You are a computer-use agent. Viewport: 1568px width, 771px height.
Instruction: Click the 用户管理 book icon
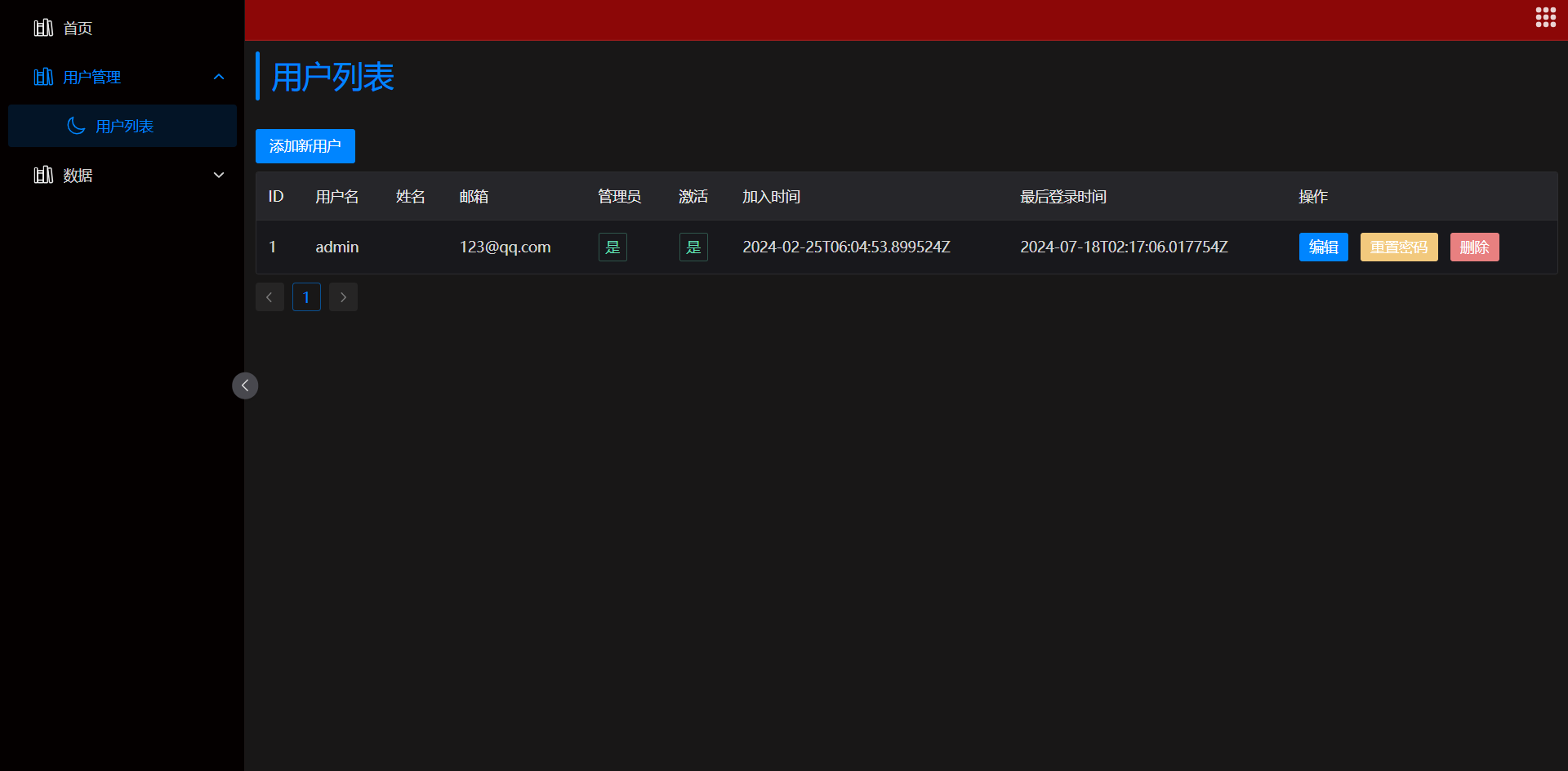[x=43, y=77]
